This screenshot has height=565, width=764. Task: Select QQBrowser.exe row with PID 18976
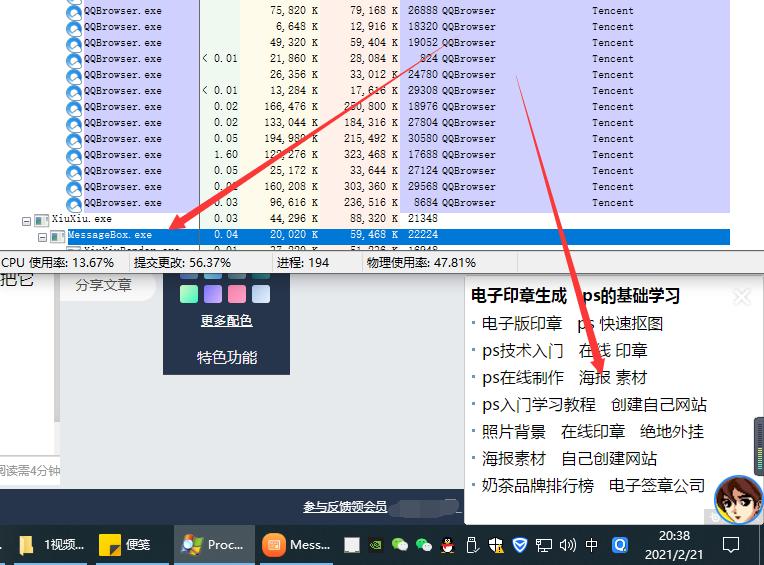click(399, 107)
